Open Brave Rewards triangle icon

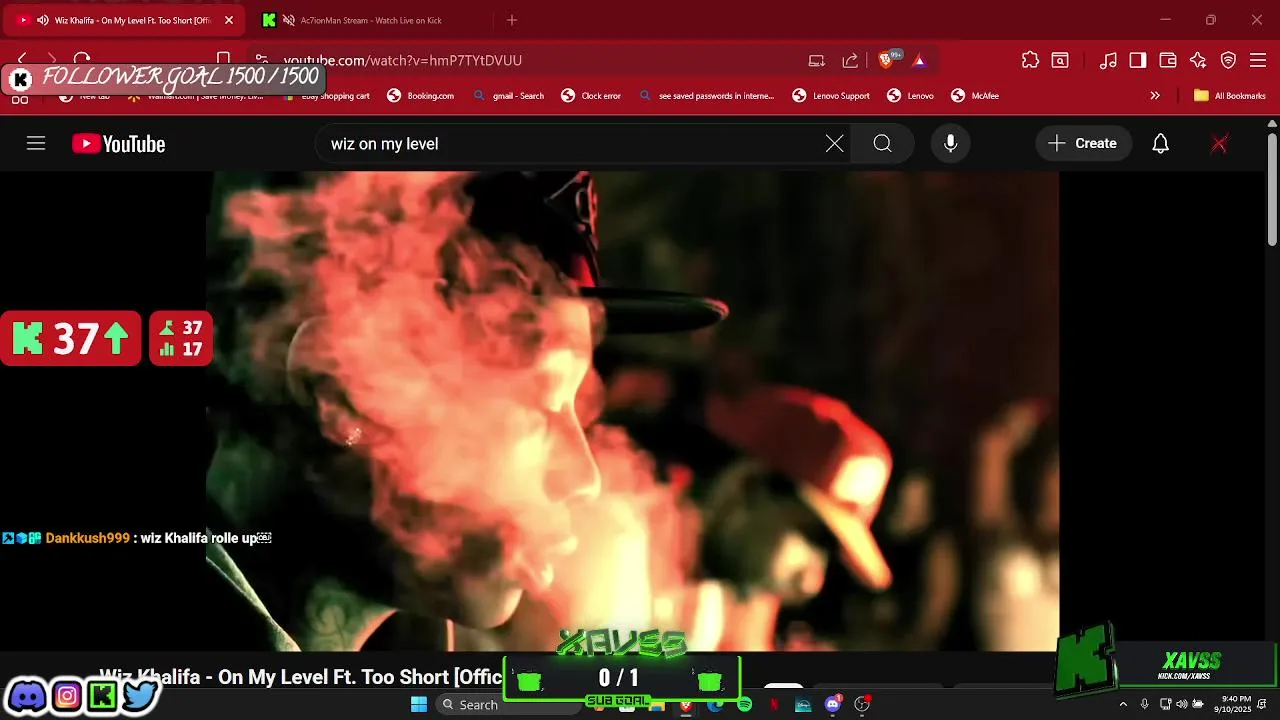point(919,60)
